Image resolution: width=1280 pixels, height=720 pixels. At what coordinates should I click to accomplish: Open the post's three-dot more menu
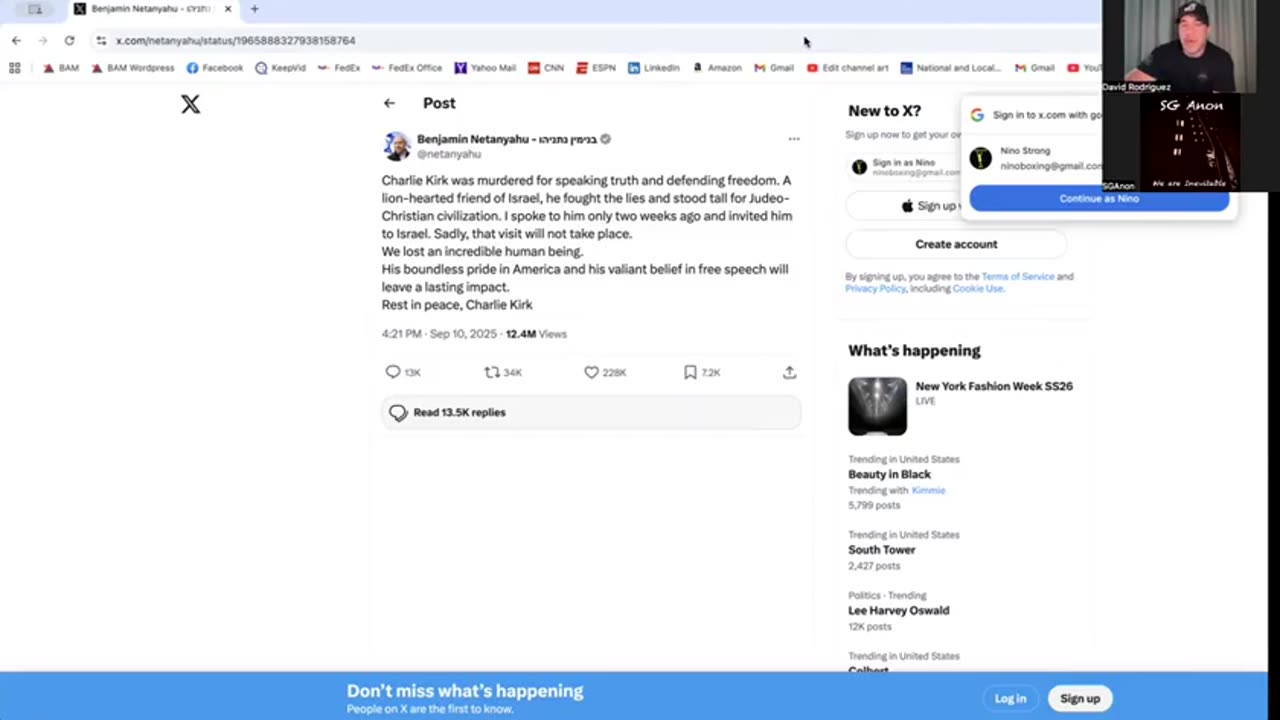coord(794,139)
